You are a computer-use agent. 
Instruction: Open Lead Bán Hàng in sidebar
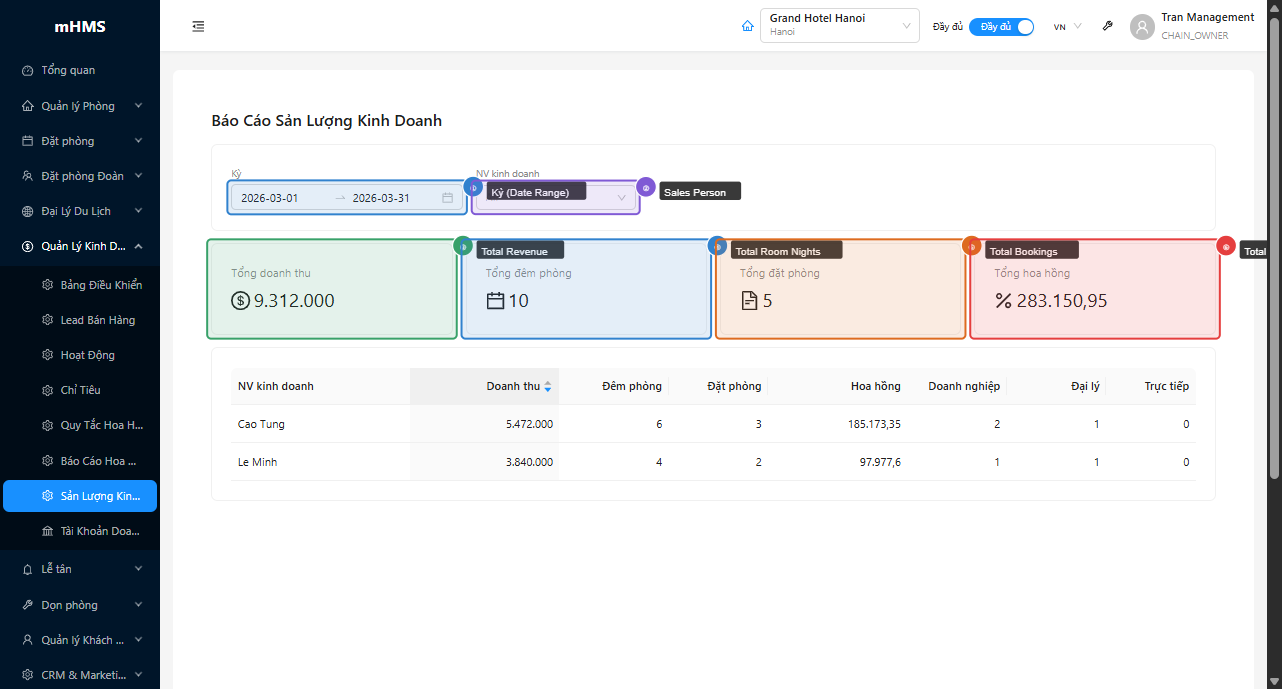point(97,320)
